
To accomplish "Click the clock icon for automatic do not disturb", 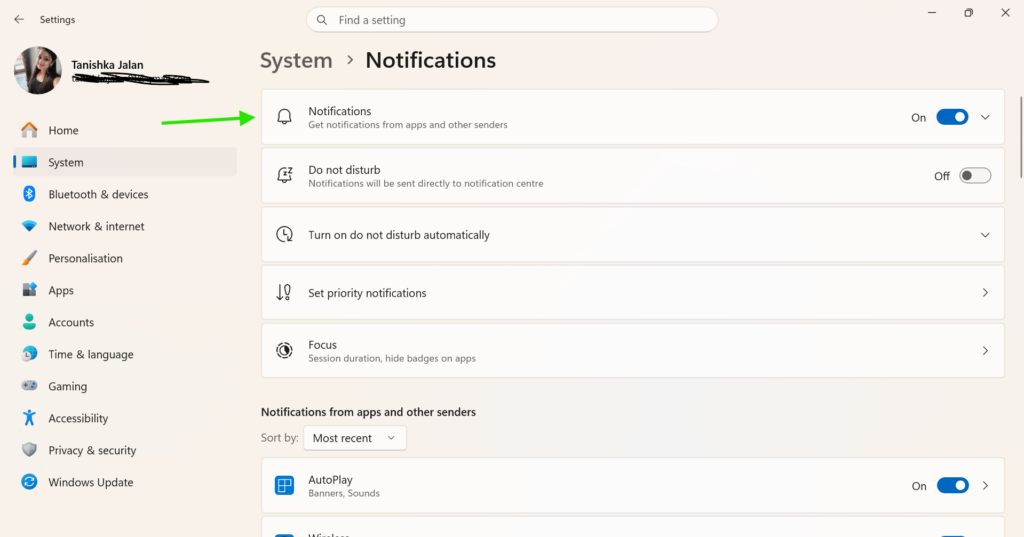I will point(284,235).
